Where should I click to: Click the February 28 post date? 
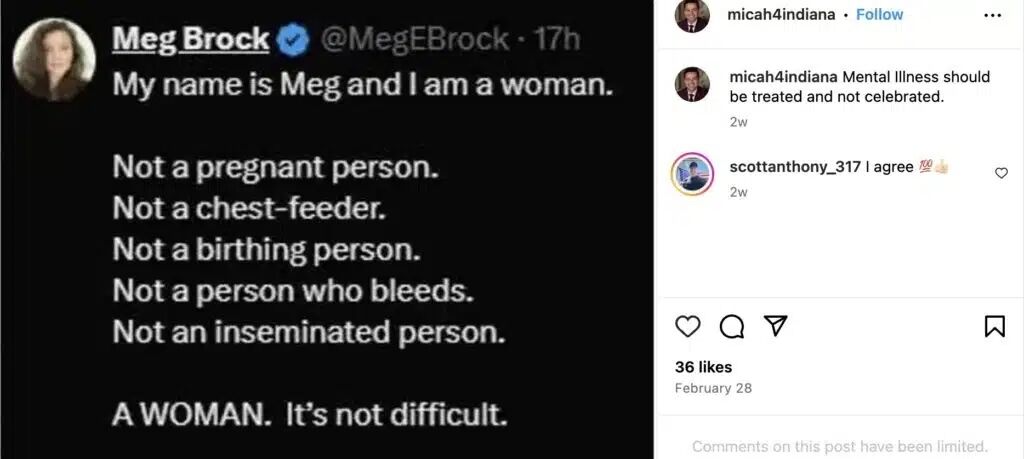(713, 388)
